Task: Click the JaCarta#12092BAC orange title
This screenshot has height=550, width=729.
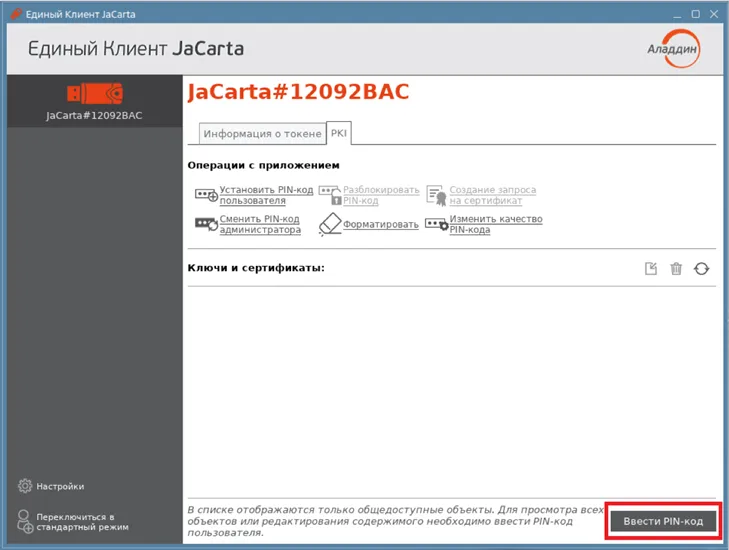Action: point(298,92)
